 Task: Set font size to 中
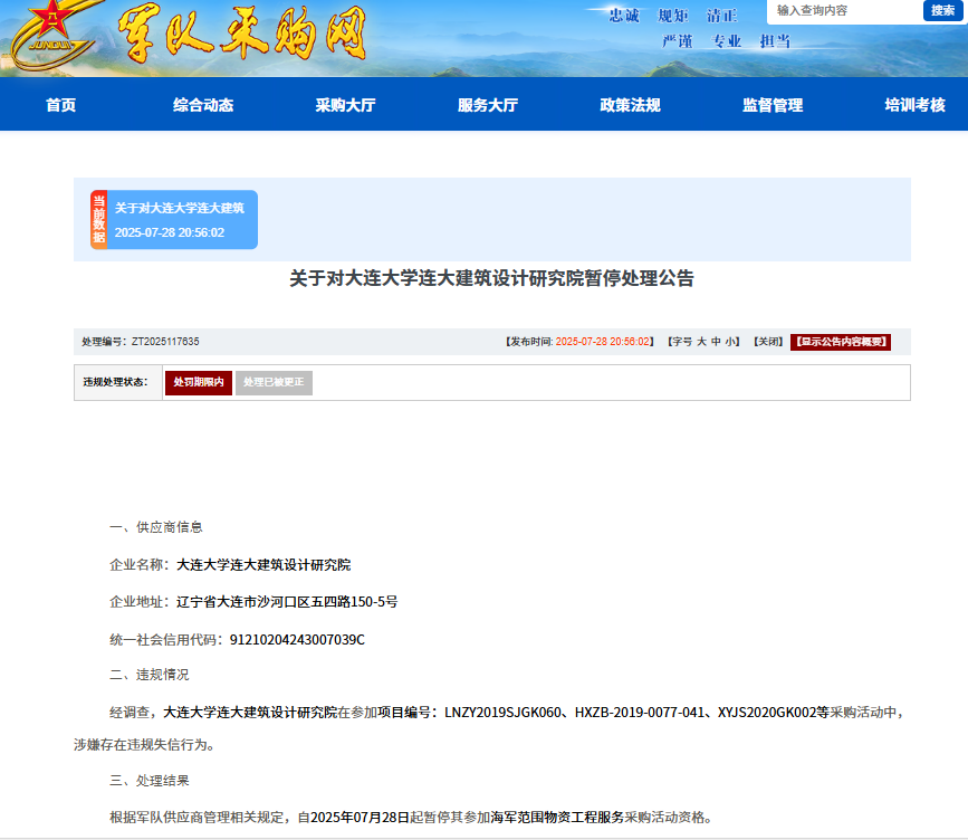716,341
